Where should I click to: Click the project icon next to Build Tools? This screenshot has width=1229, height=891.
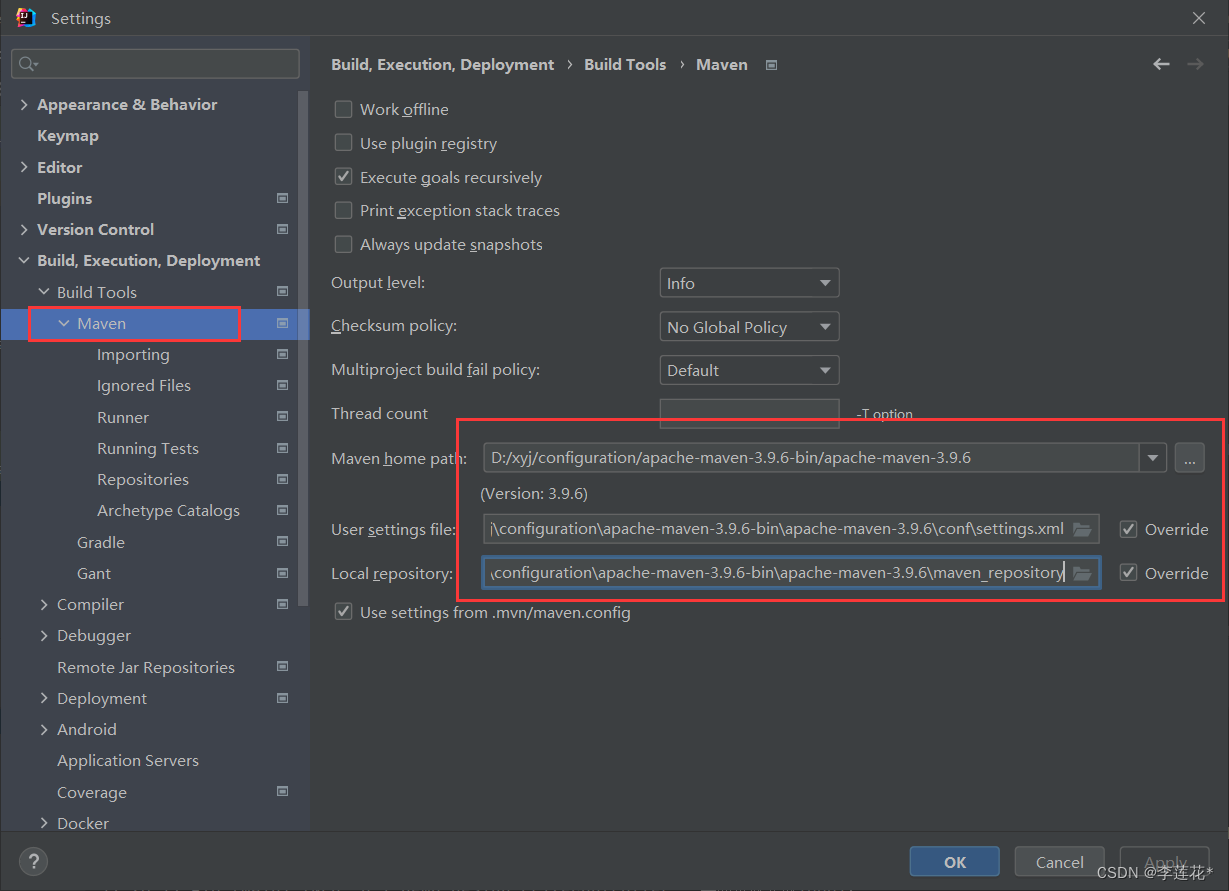(x=282, y=292)
